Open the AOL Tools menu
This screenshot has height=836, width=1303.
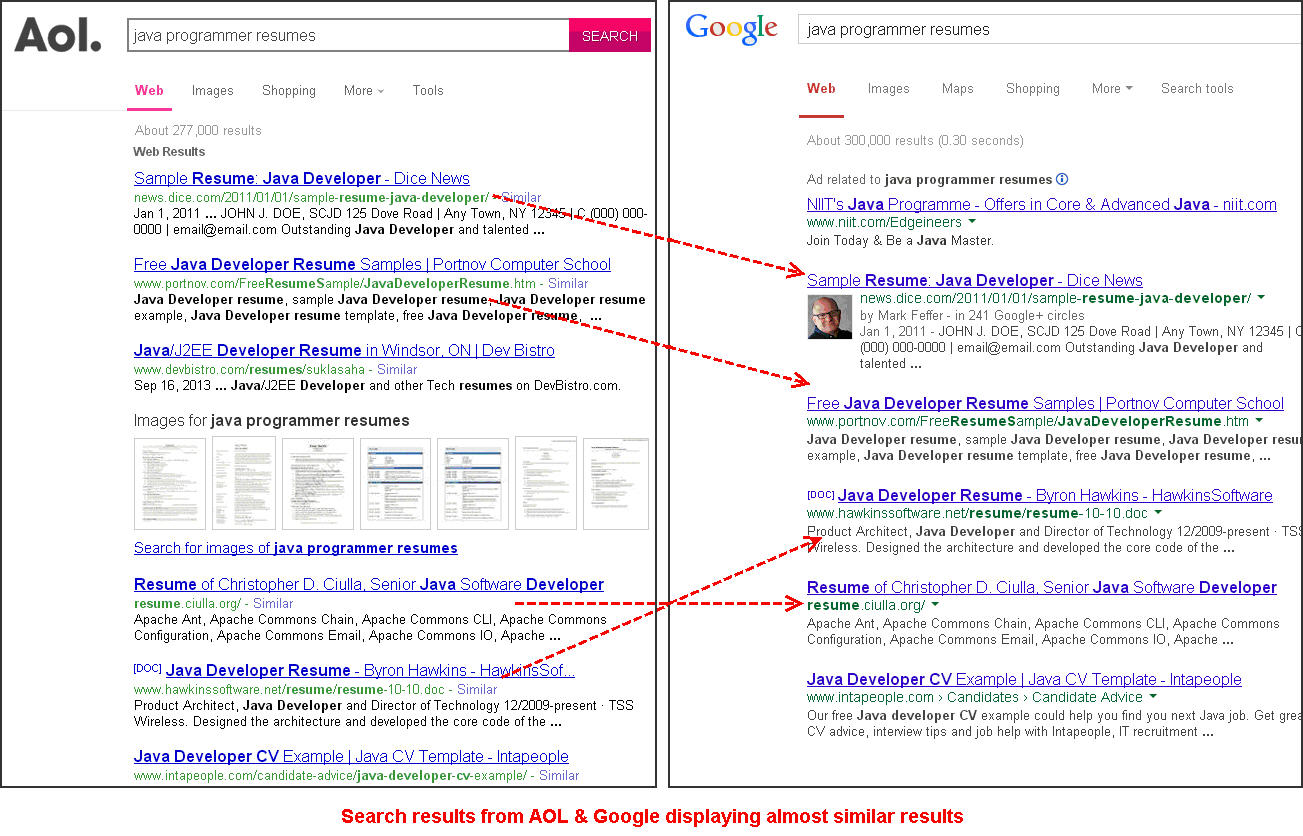click(x=428, y=90)
